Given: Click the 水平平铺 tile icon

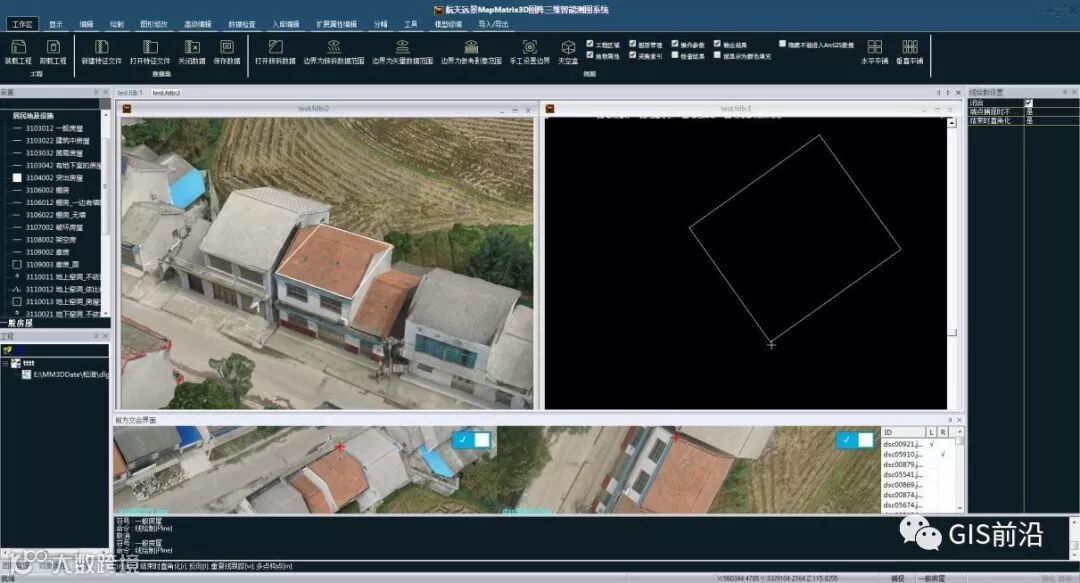Looking at the screenshot, I should [875, 47].
